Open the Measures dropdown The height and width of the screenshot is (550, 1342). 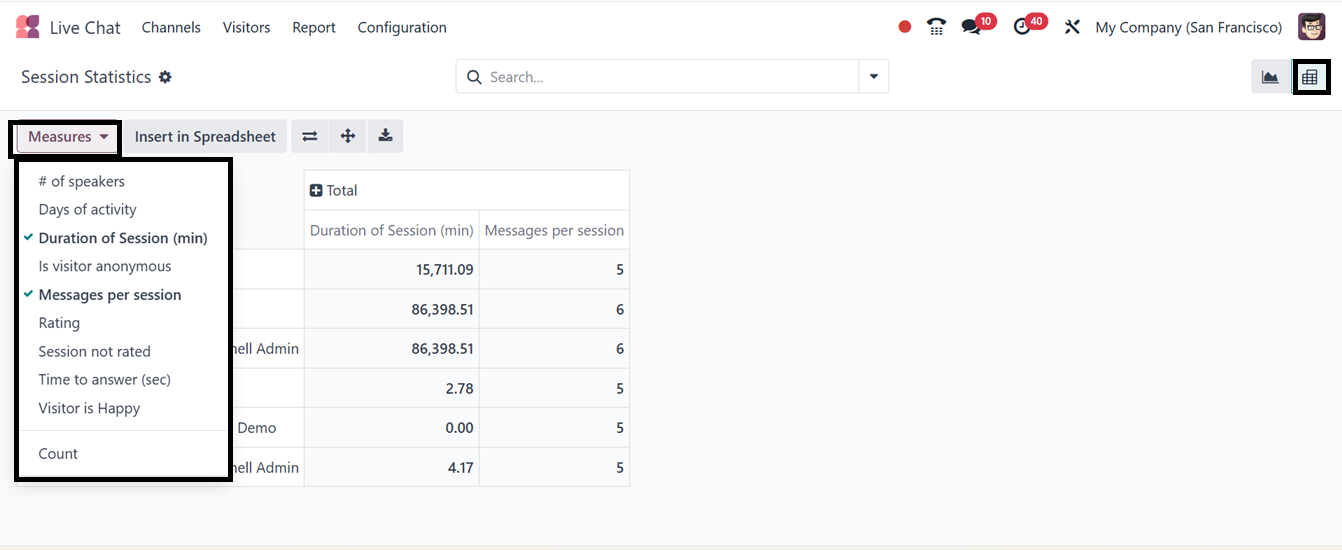[68, 137]
